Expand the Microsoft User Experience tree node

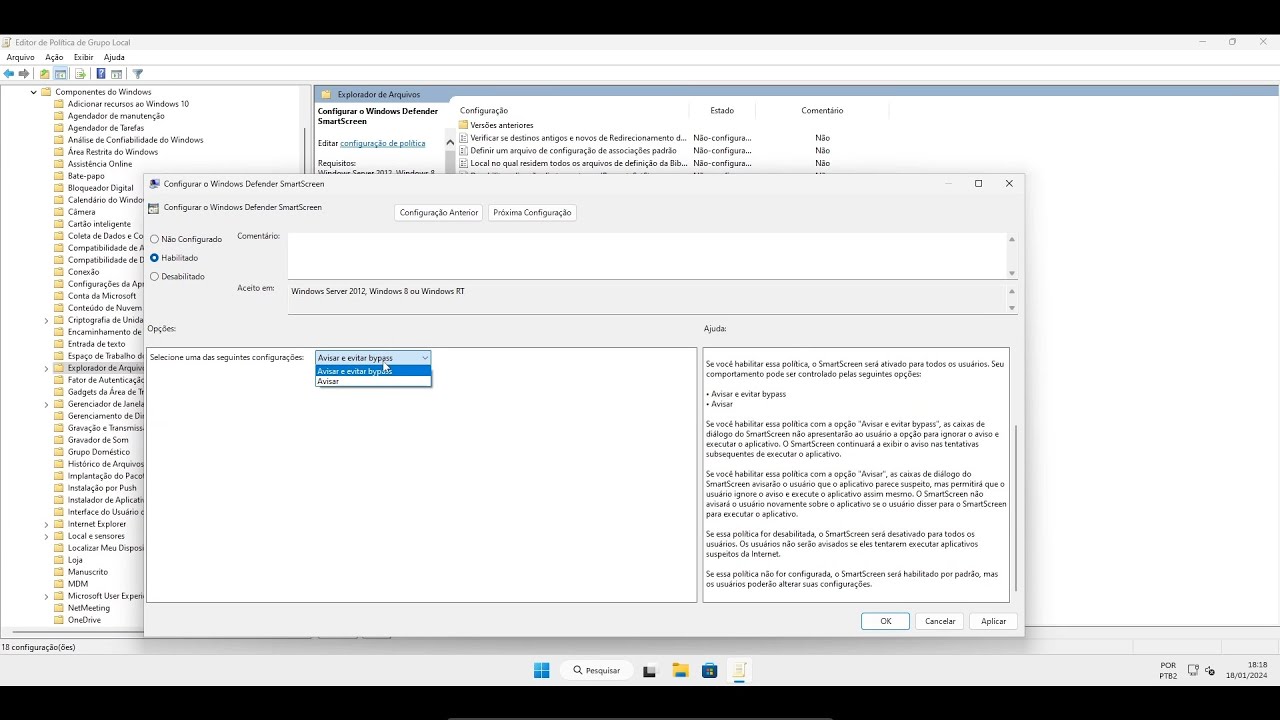tap(46, 596)
